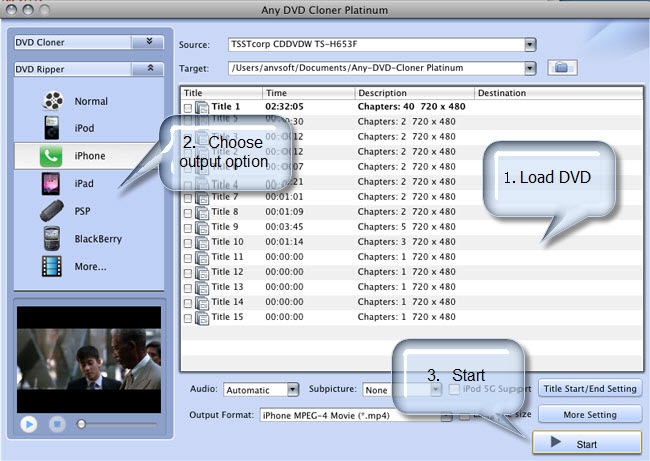Click the Title 8 document icon
Image resolution: width=650 pixels, height=461 pixels.
(202, 213)
